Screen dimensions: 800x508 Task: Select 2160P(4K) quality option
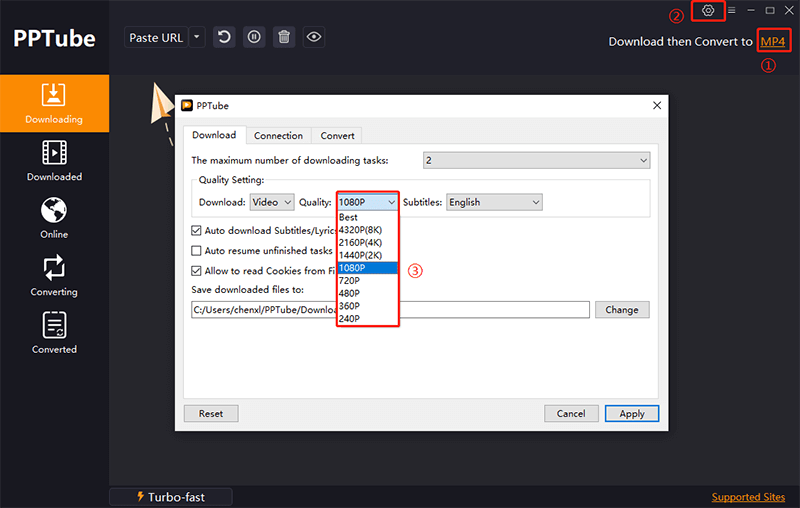click(x=367, y=243)
